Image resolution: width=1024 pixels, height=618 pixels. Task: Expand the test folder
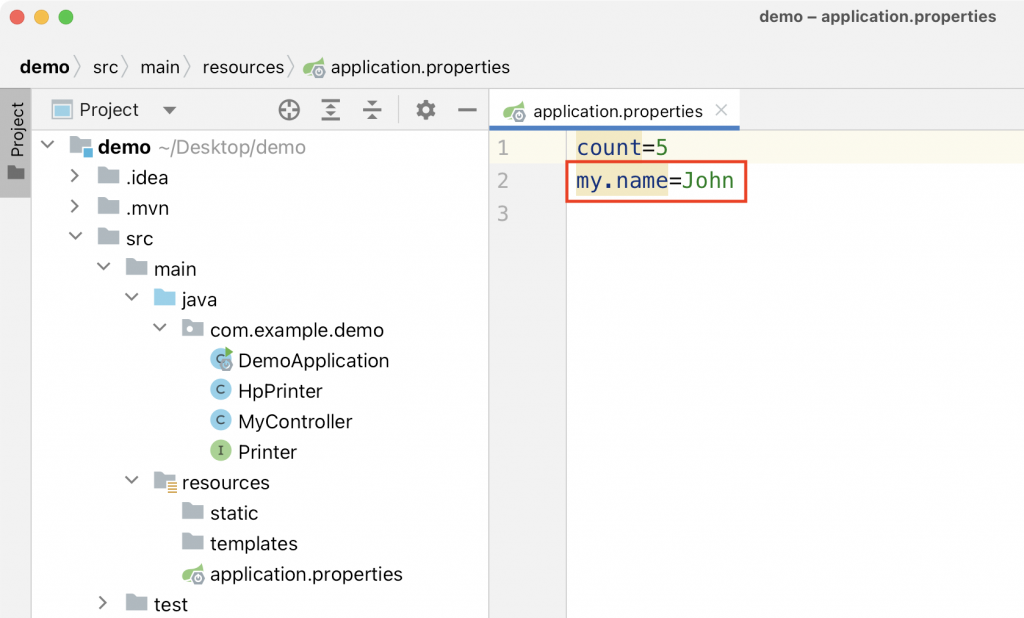point(103,603)
